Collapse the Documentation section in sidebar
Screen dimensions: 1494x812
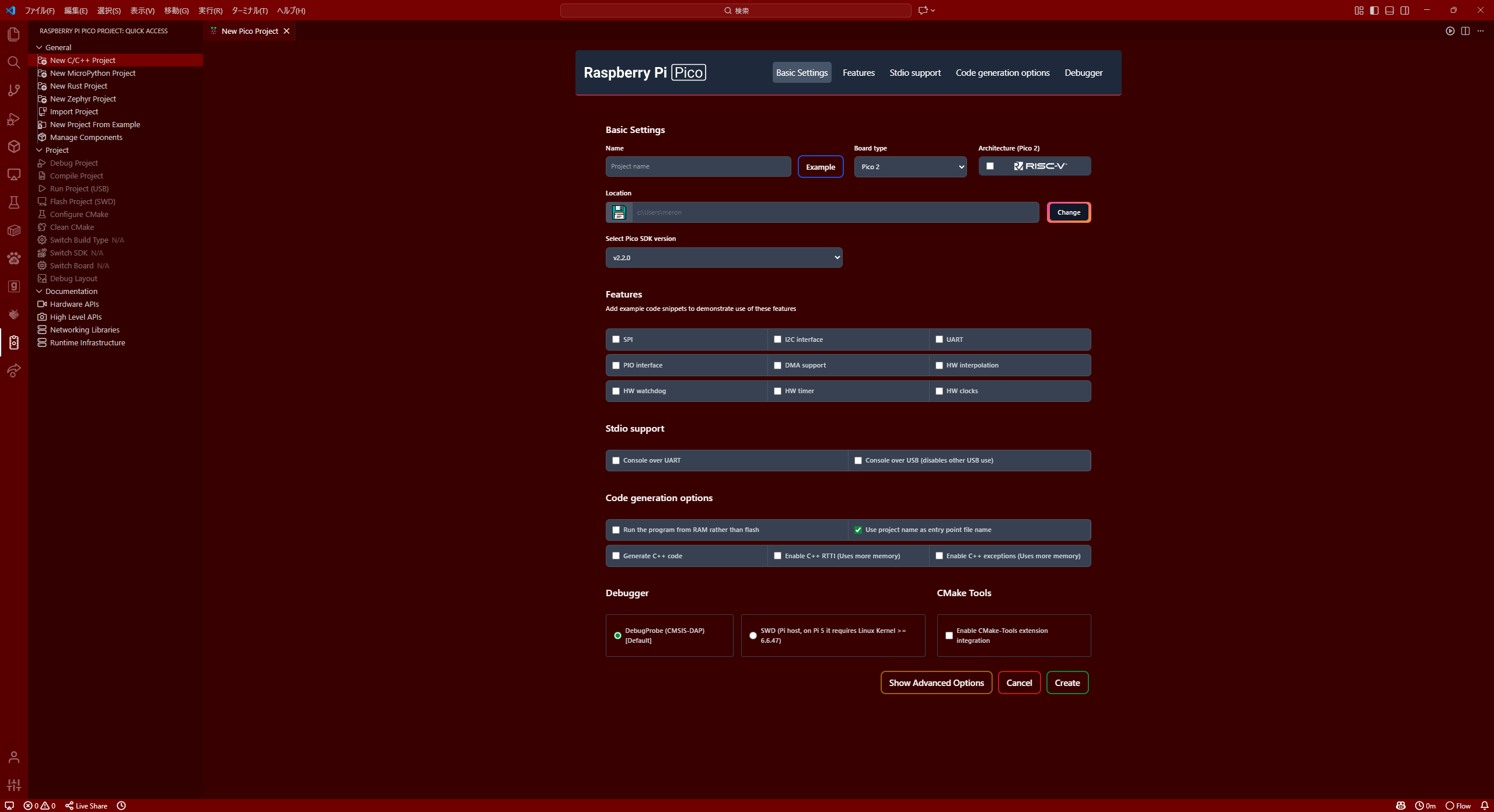pyautogui.click(x=40, y=291)
